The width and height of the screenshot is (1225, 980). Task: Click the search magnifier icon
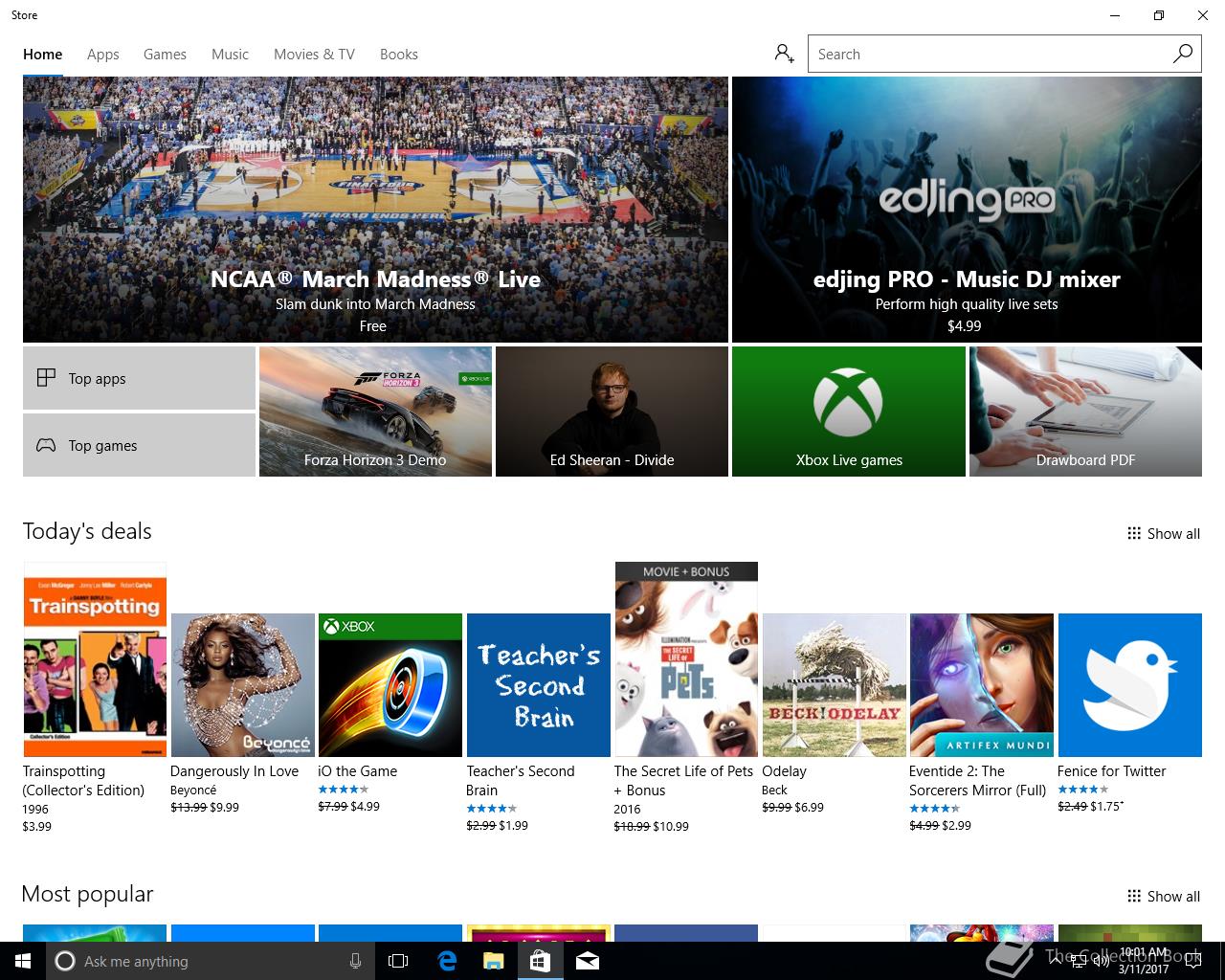tap(1183, 54)
